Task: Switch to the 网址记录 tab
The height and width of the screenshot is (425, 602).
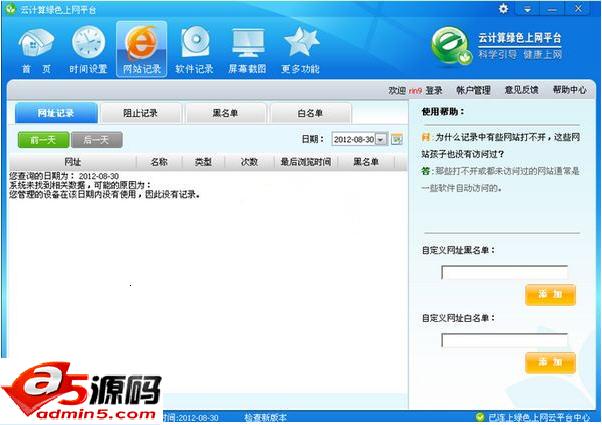Action: point(56,113)
